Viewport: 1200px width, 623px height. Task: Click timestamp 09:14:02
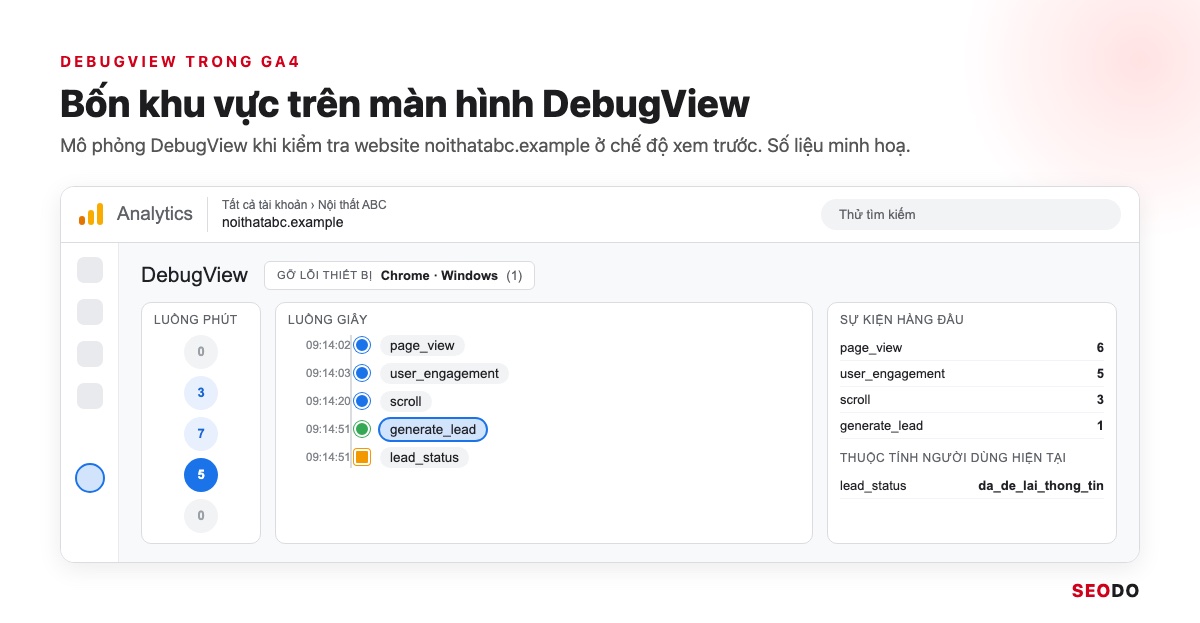pyautogui.click(x=328, y=345)
